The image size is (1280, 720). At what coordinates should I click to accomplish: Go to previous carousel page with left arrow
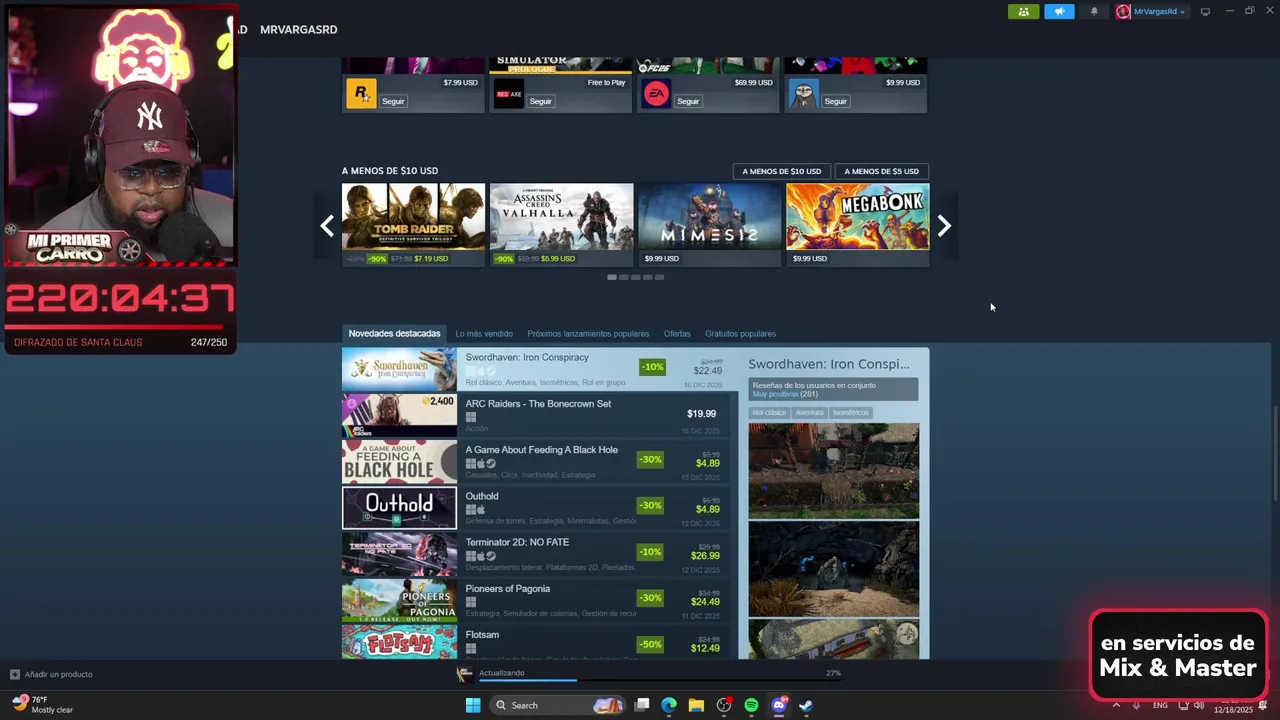(x=327, y=226)
